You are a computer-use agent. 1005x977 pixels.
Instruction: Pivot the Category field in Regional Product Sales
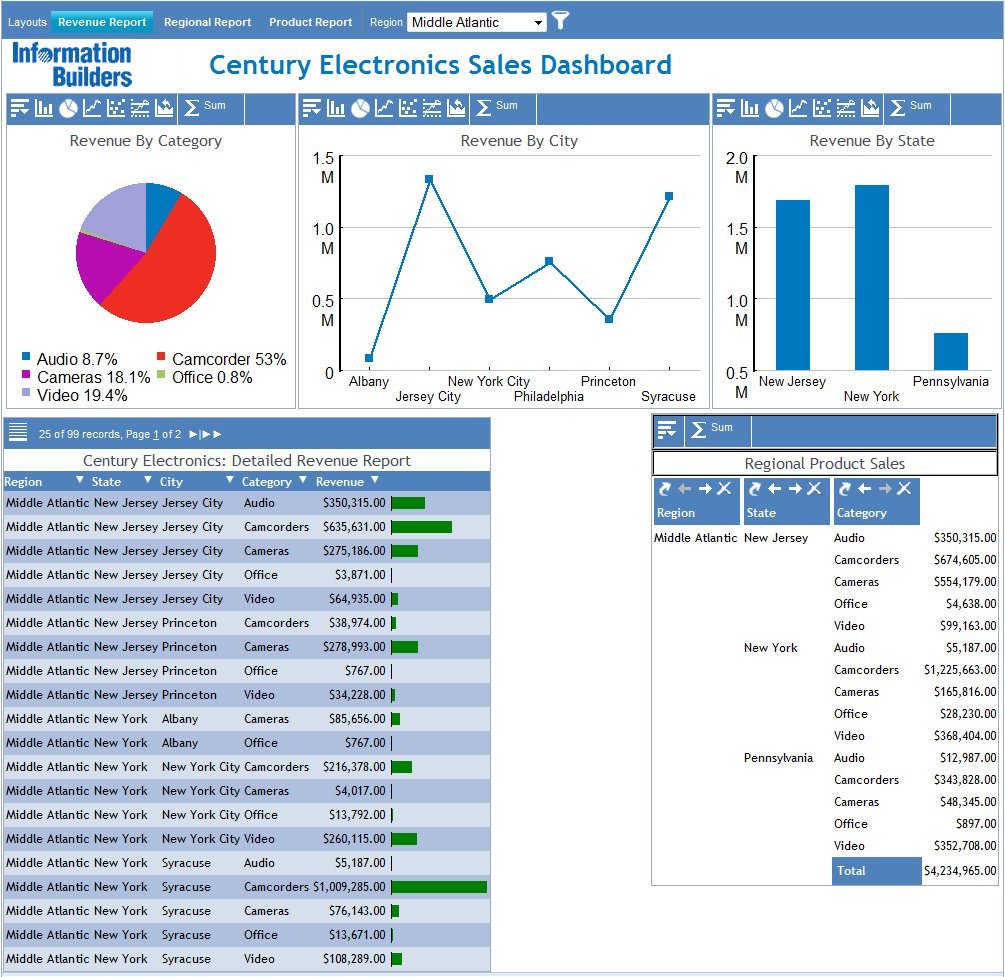(x=845, y=488)
